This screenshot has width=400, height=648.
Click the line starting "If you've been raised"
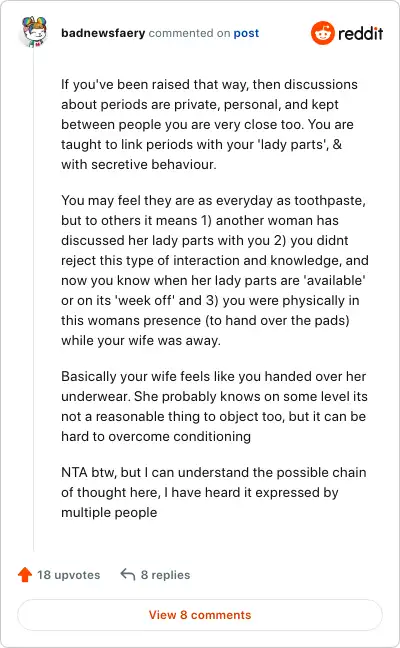tap(210, 84)
